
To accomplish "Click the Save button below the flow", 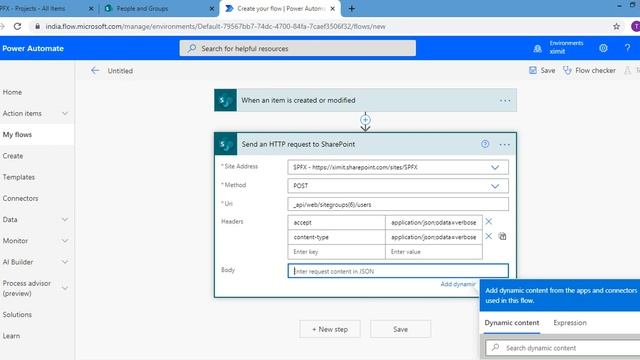I will click(x=400, y=329).
